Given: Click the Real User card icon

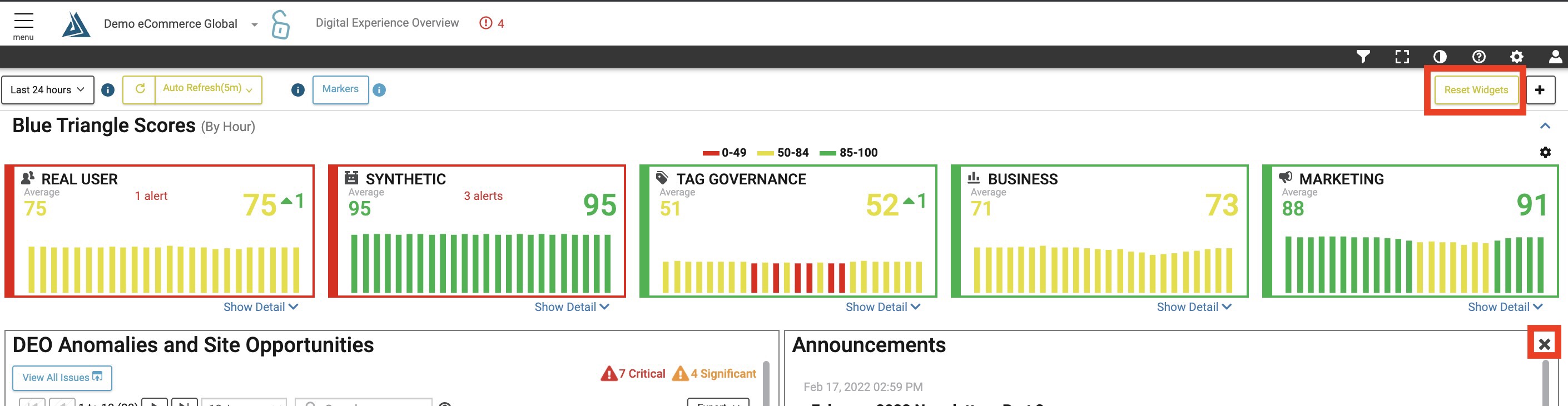Looking at the screenshot, I should pyautogui.click(x=28, y=178).
